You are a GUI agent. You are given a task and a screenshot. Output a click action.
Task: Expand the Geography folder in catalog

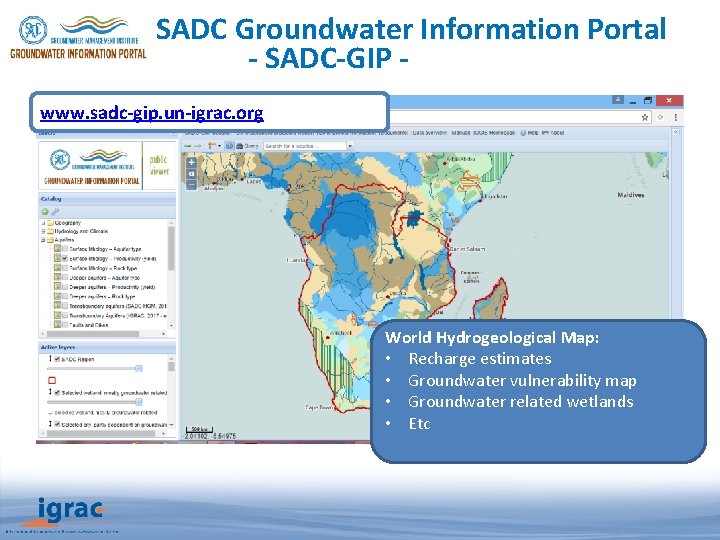[x=43, y=223]
